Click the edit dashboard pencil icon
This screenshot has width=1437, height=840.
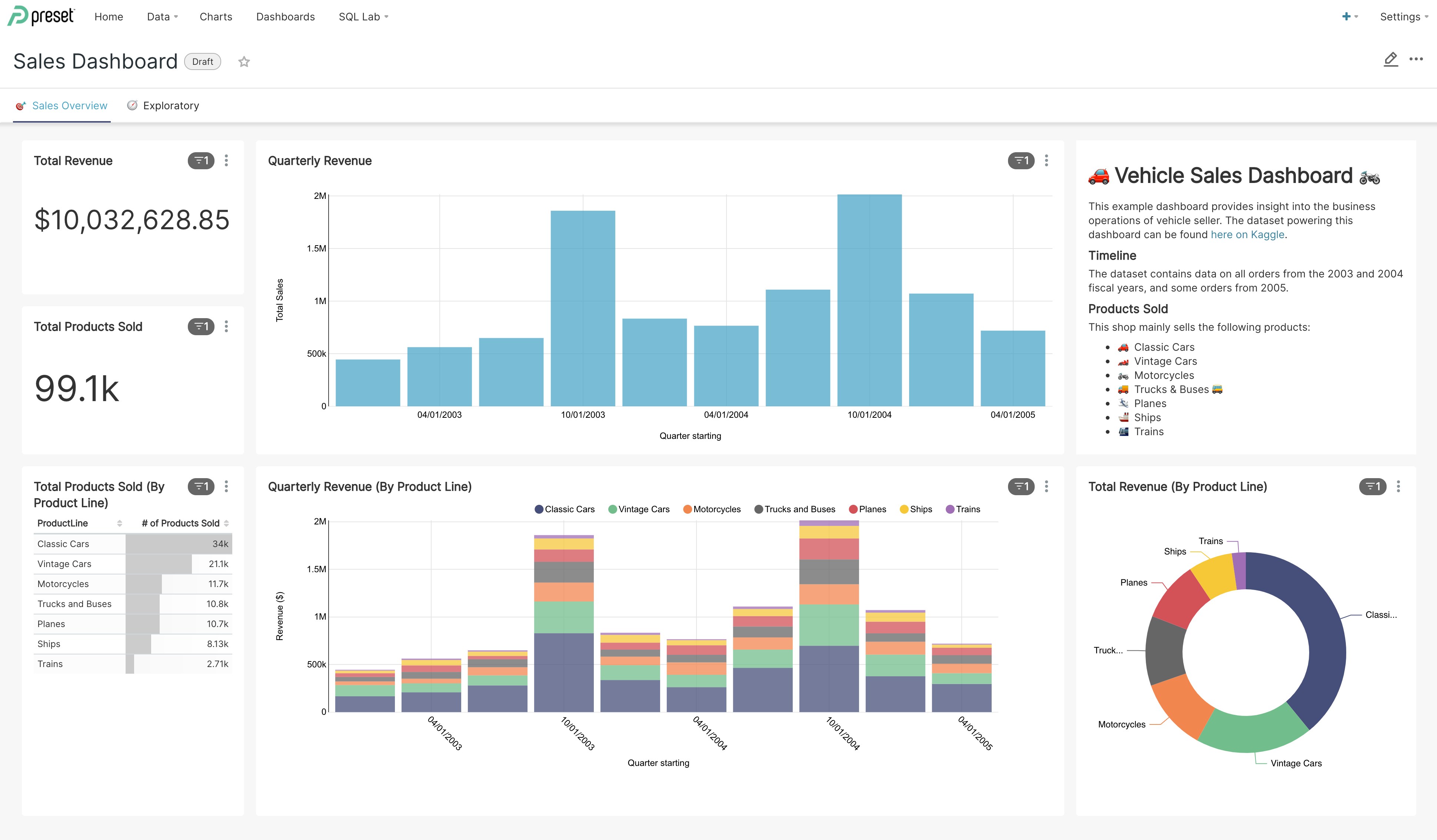tap(1390, 59)
